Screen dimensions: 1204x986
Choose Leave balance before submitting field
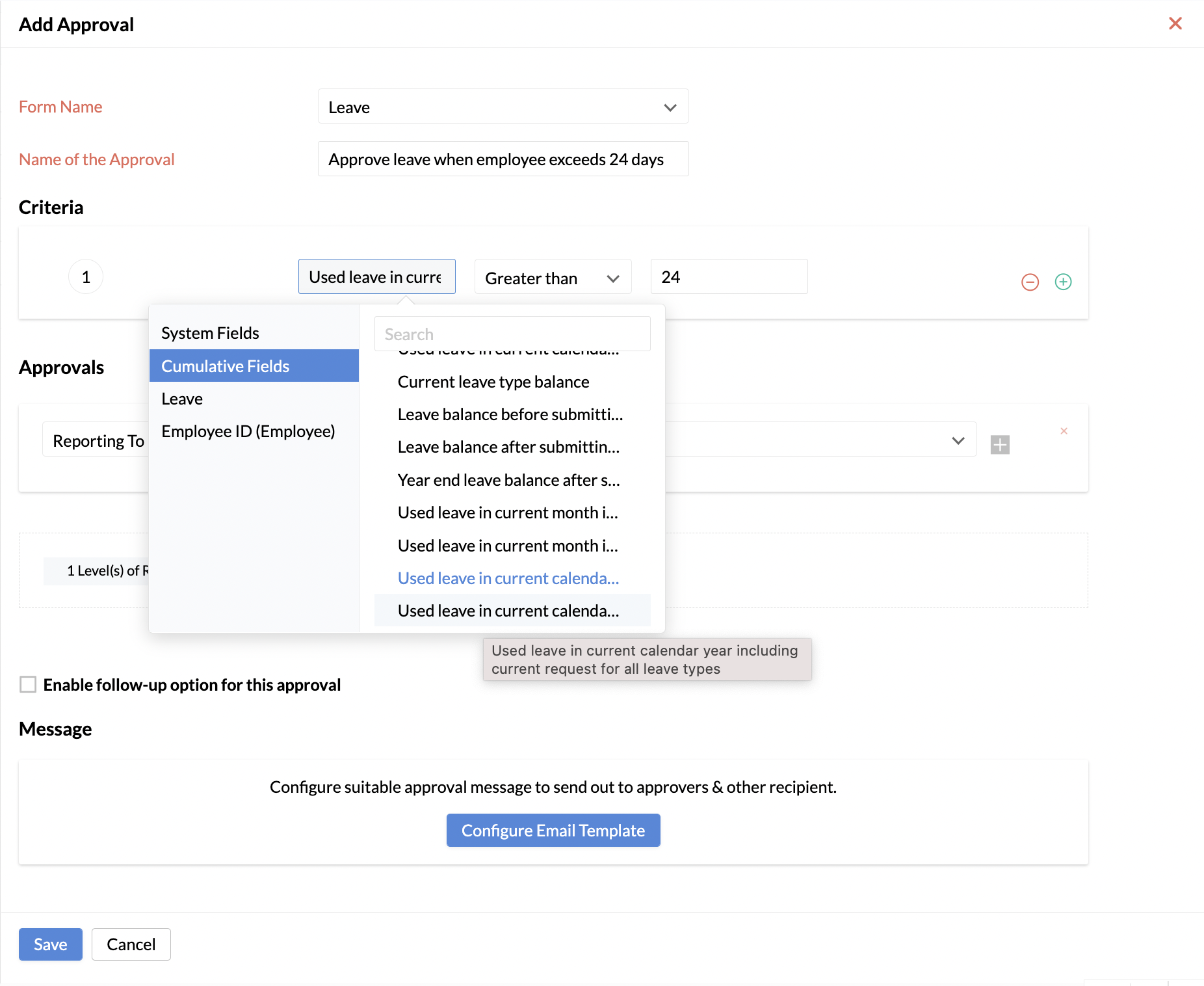tap(512, 414)
